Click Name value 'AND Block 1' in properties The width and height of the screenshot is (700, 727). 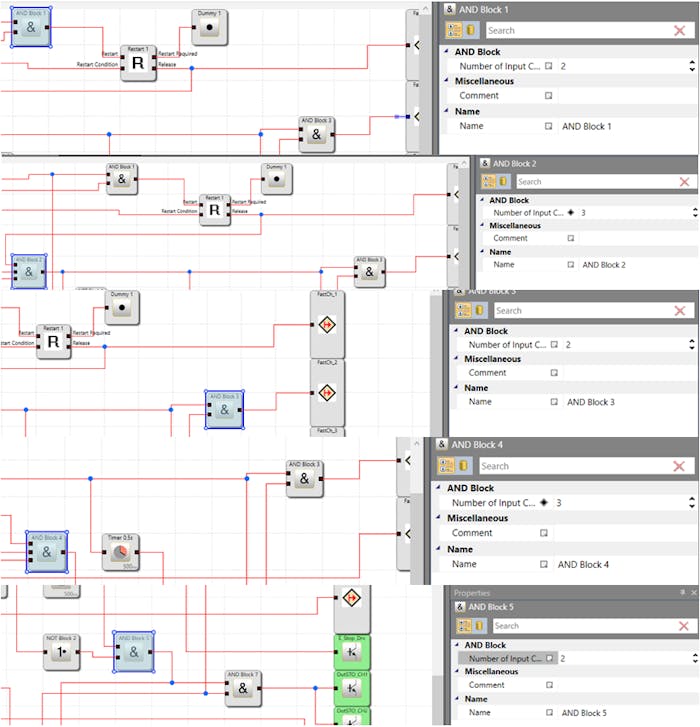(x=586, y=126)
